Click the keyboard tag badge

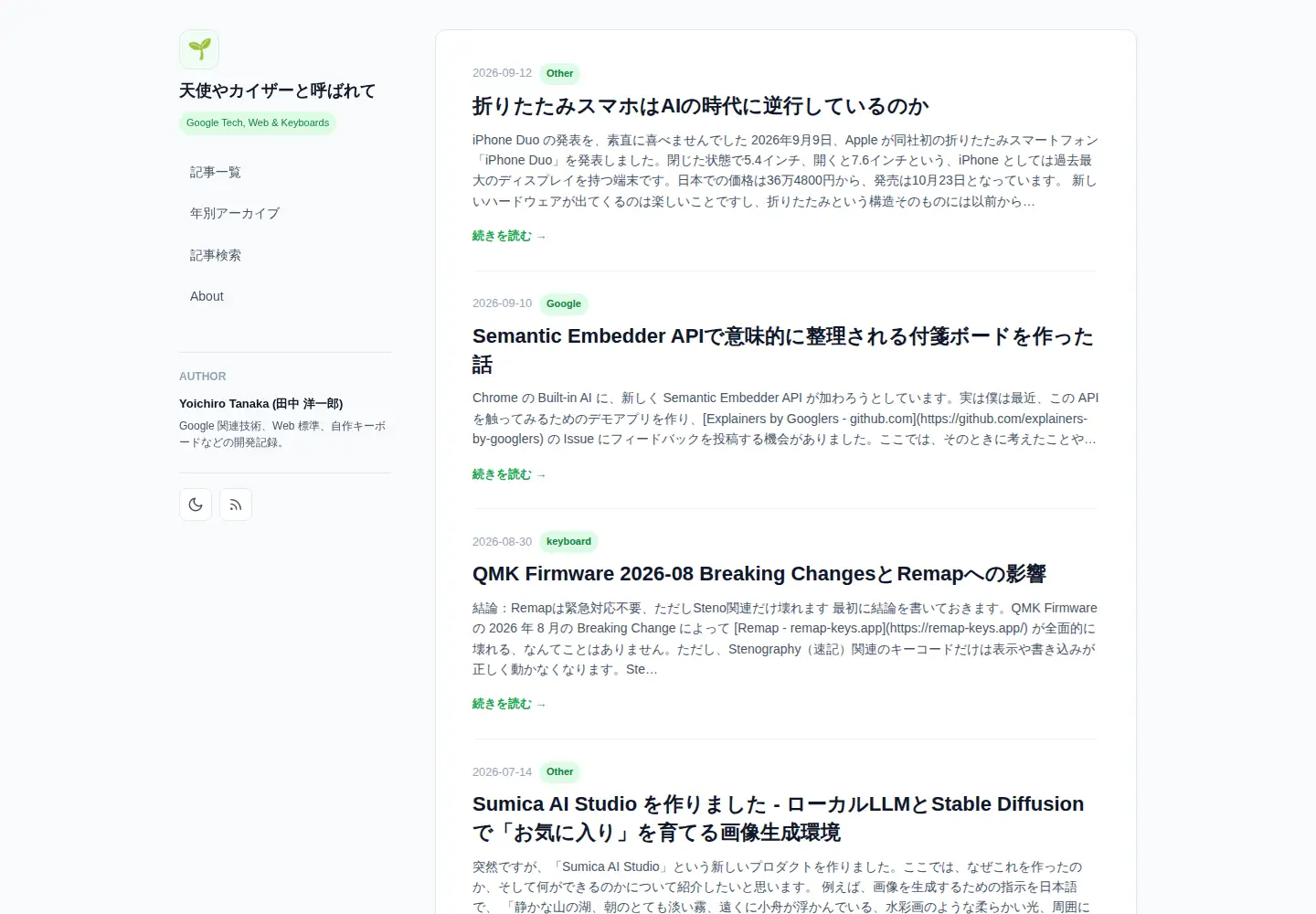click(x=568, y=542)
